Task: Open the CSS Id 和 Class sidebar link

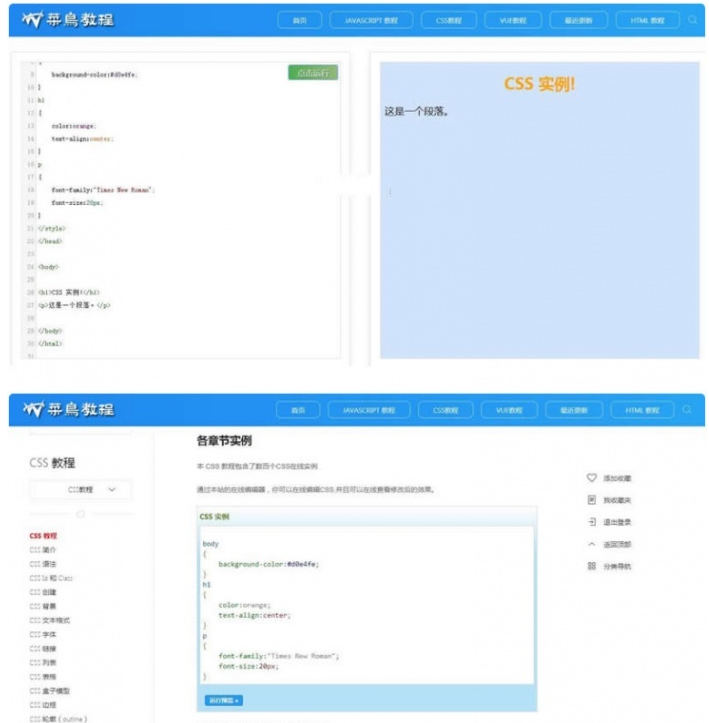Action: pos(51,578)
